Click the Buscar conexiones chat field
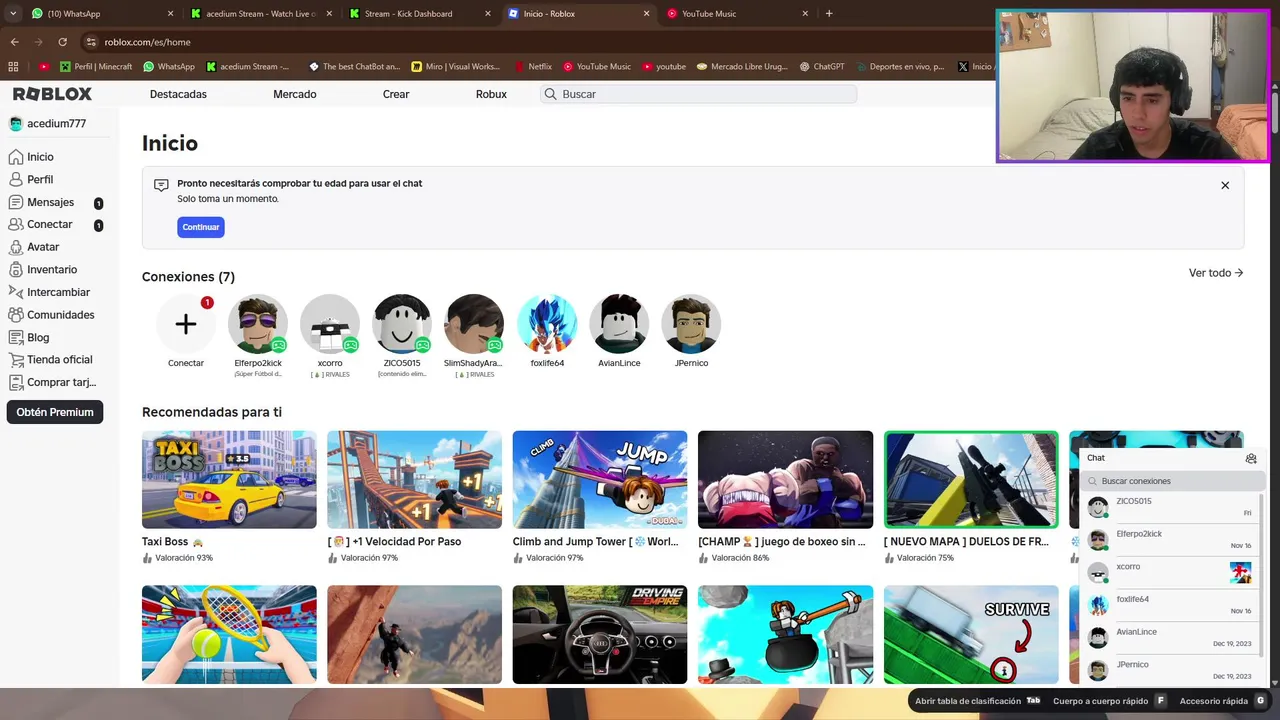Image resolution: width=1280 pixels, height=720 pixels. [1172, 481]
